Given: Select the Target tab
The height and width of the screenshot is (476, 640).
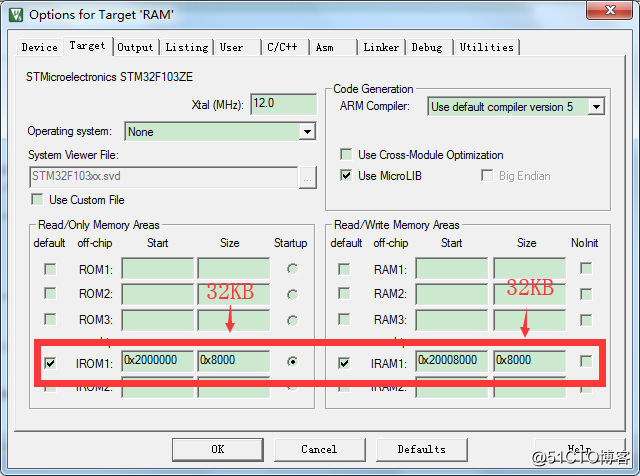Looking at the screenshot, I should coord(87,46).
